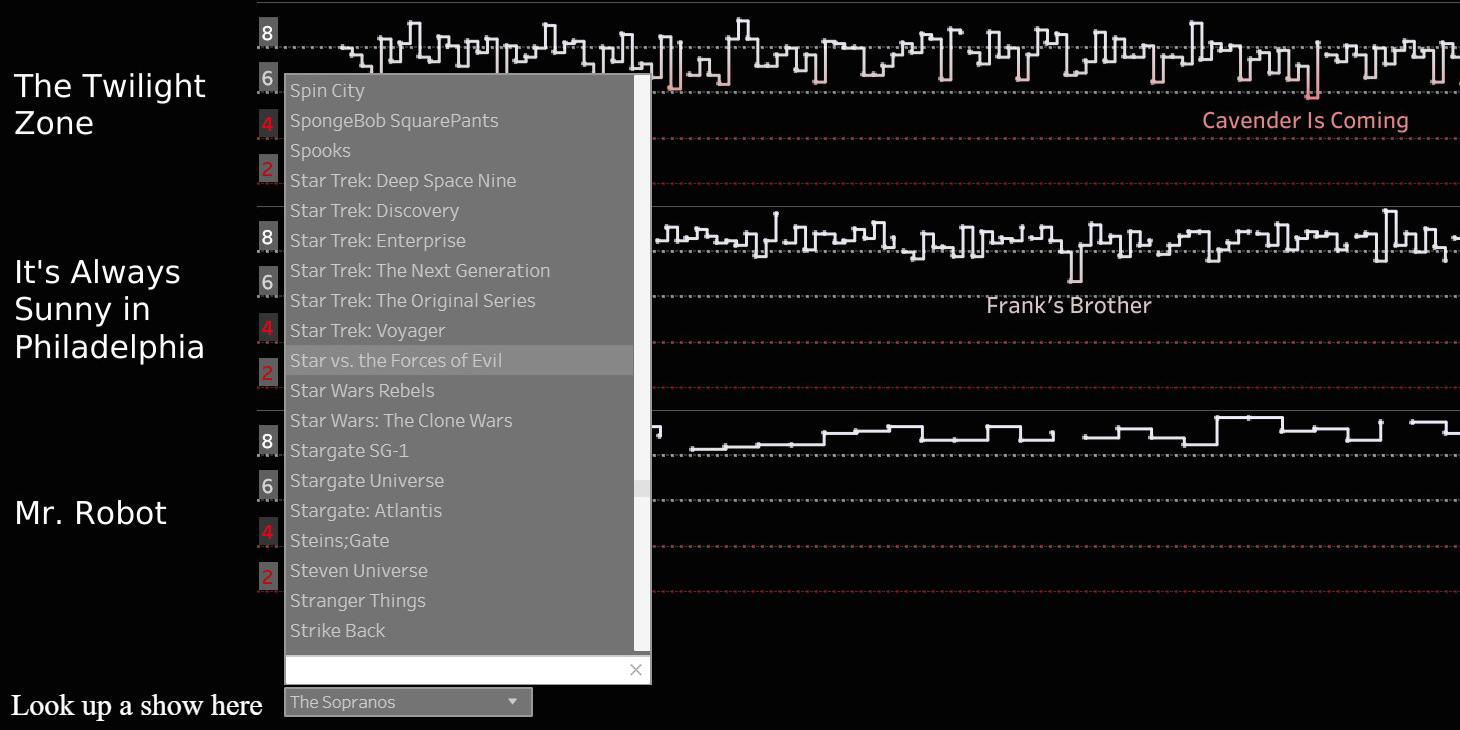Image resolution: width=1460 pixels, height=730 pixels.
Task: Click the Frank's Brother episode label
Action: click(1068, 306)
